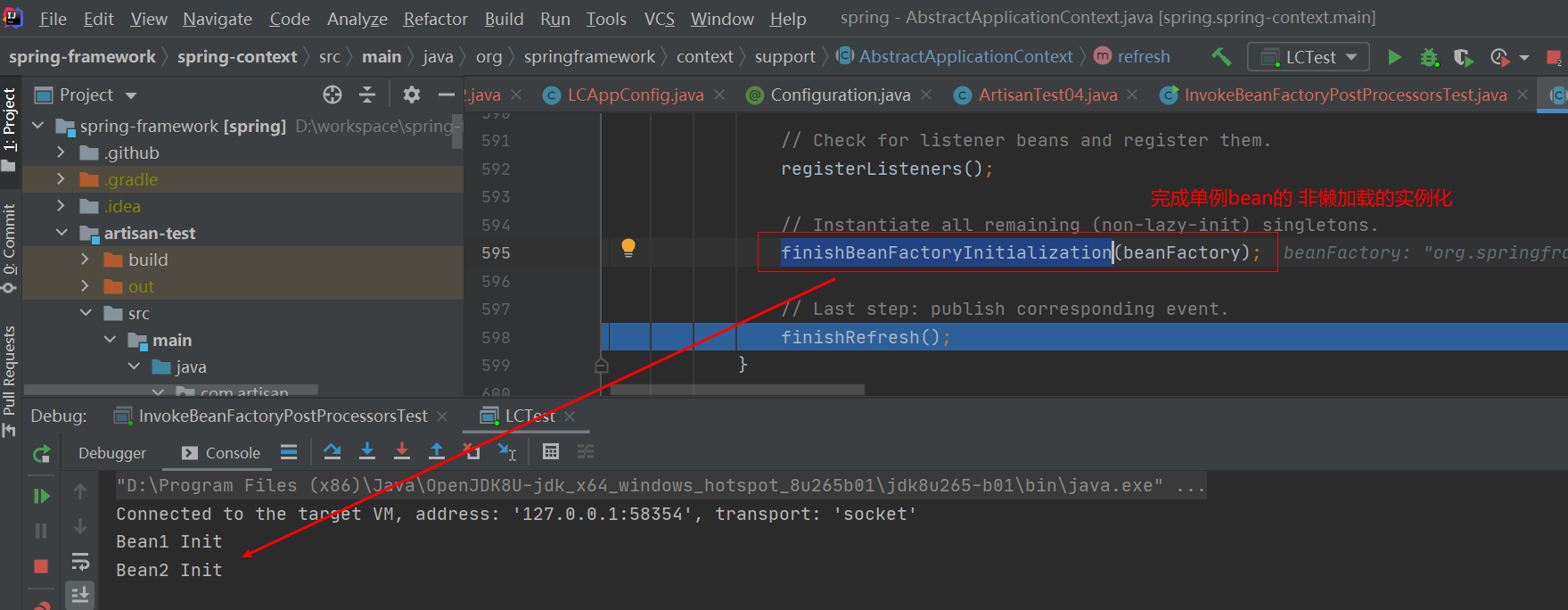Stop LCTest in the debug panel
Viewport: 1568px width, 610px height.
point(41,566)
